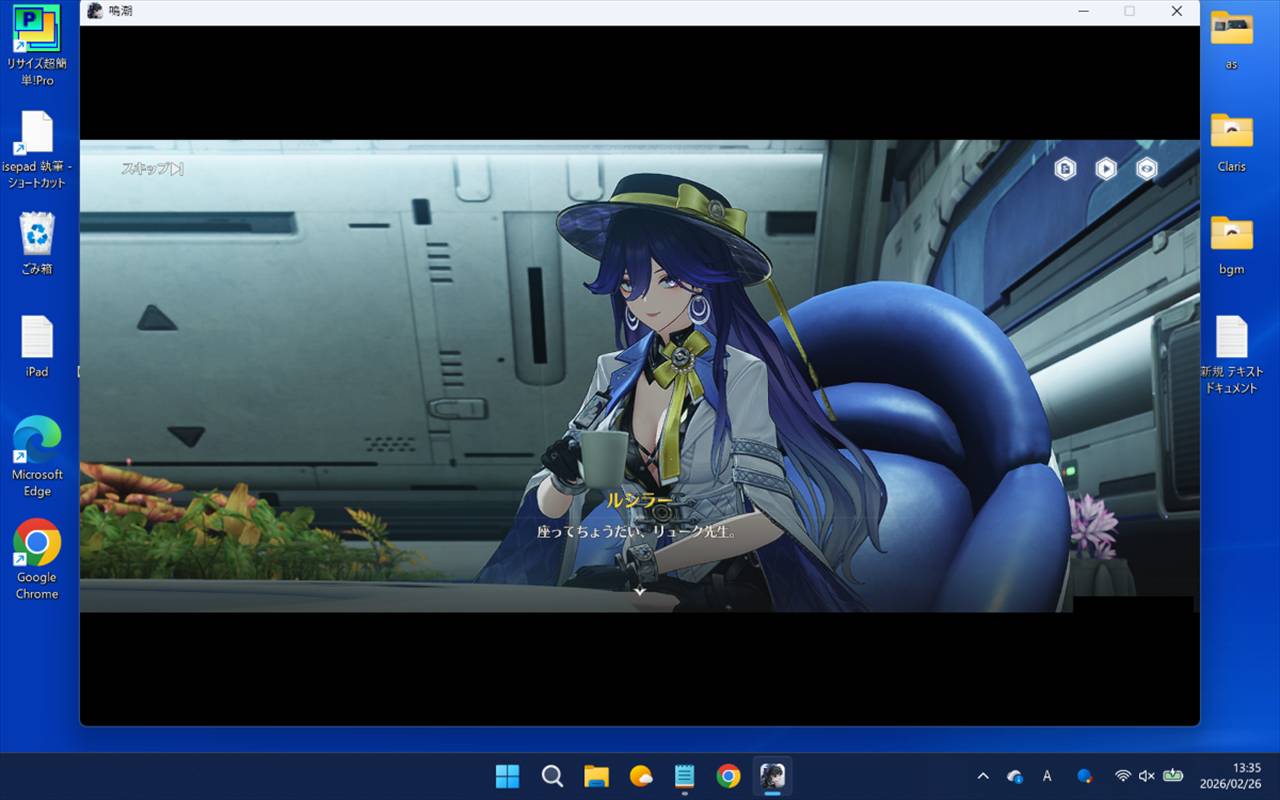Toggle dialogue auto-play
Screen dimensions: 1280x800
point(1105,169)
